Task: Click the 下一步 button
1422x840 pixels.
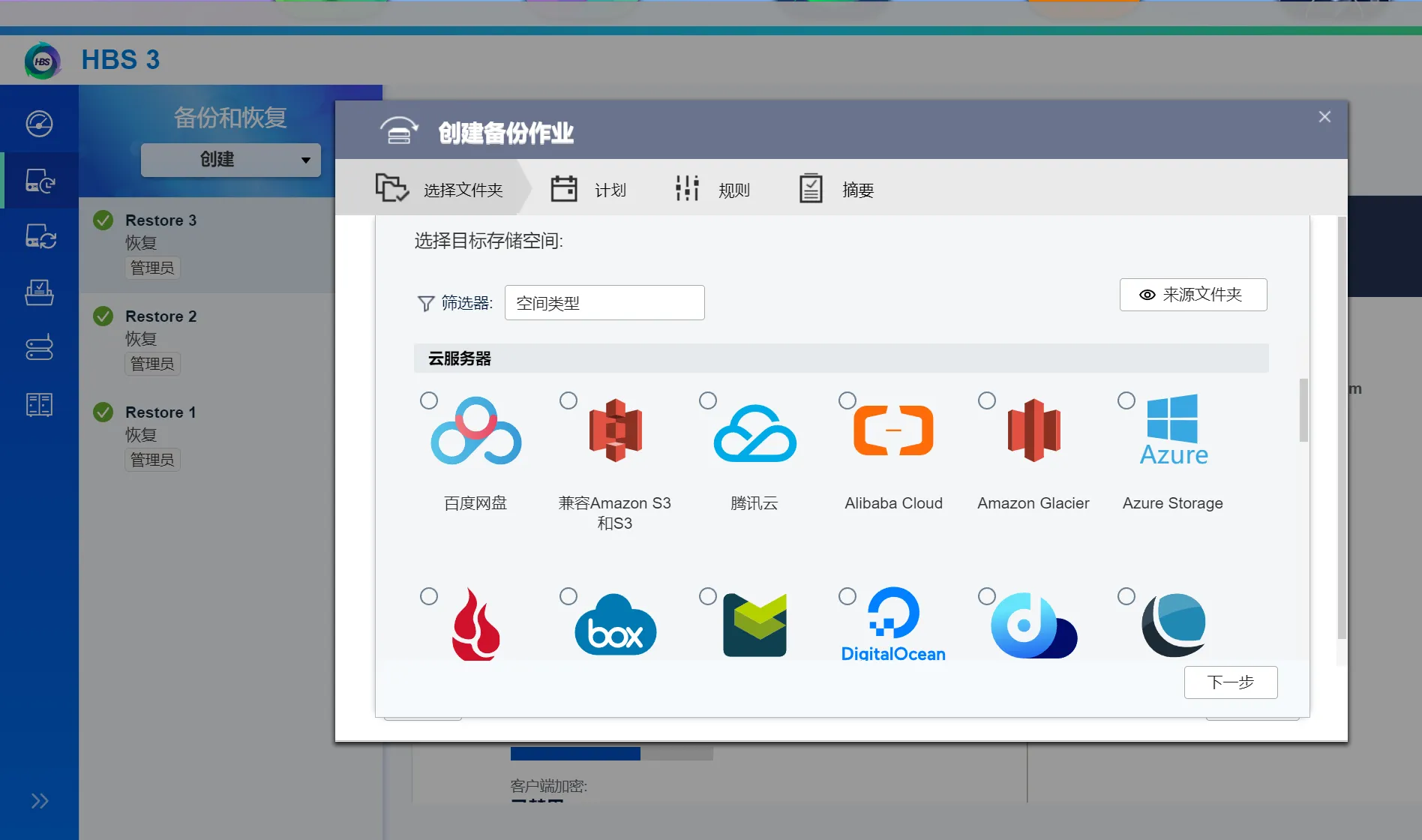Action: click(1230, 682)
